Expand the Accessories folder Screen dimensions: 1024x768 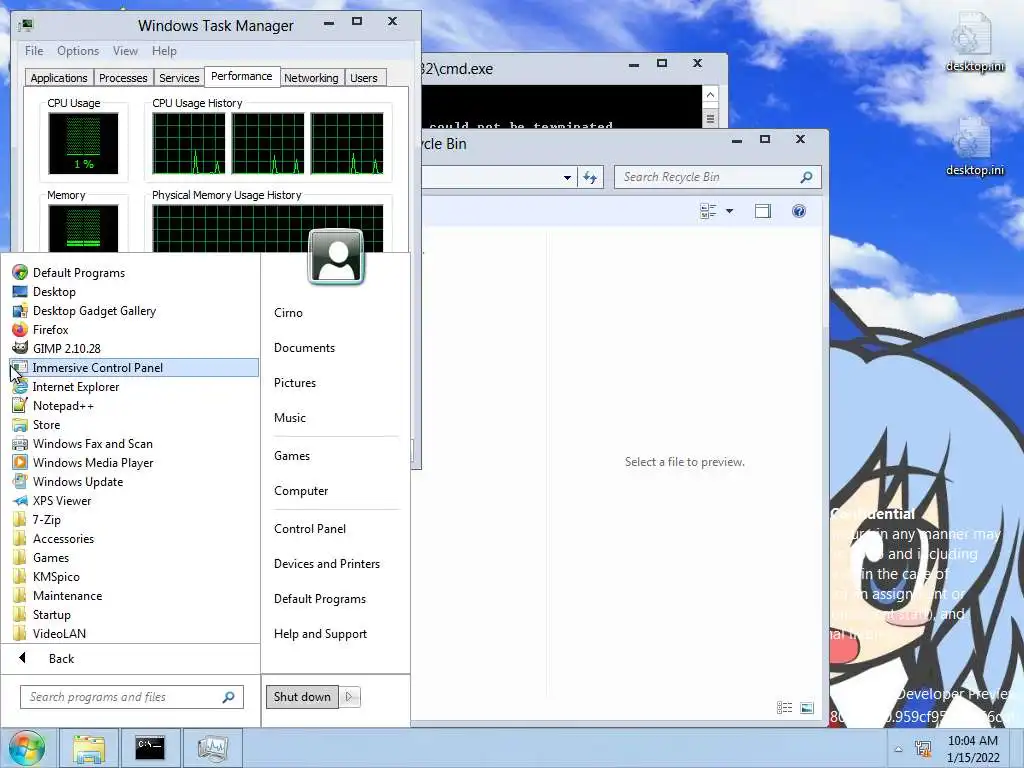(63, 539)
